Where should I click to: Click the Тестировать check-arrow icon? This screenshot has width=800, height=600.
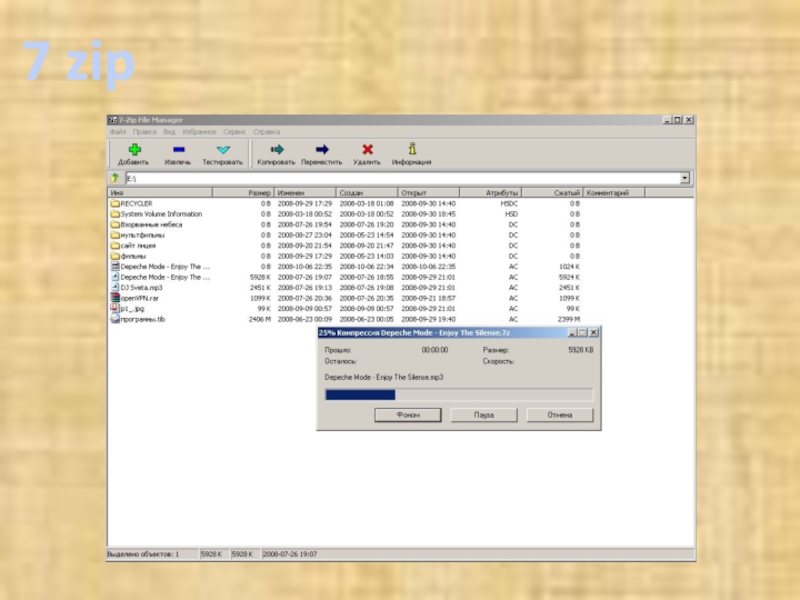pos(223,149)
